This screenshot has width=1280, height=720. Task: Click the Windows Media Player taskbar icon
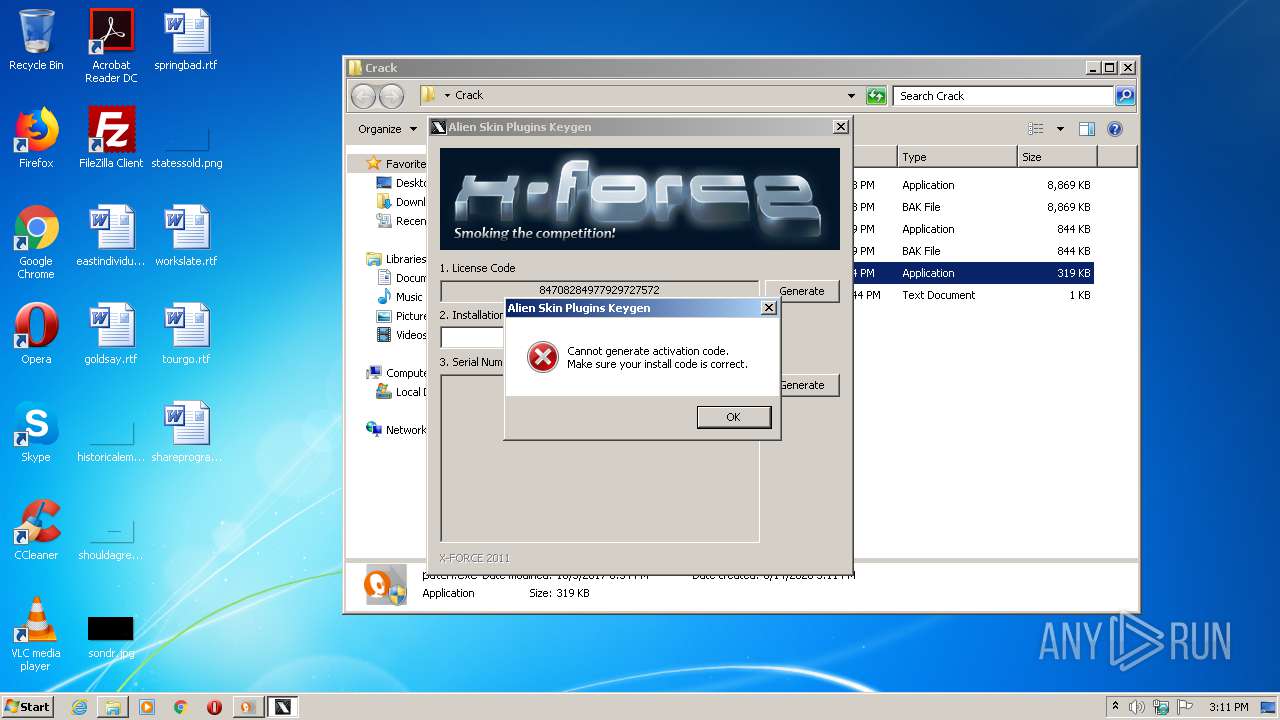click(147, 707)
